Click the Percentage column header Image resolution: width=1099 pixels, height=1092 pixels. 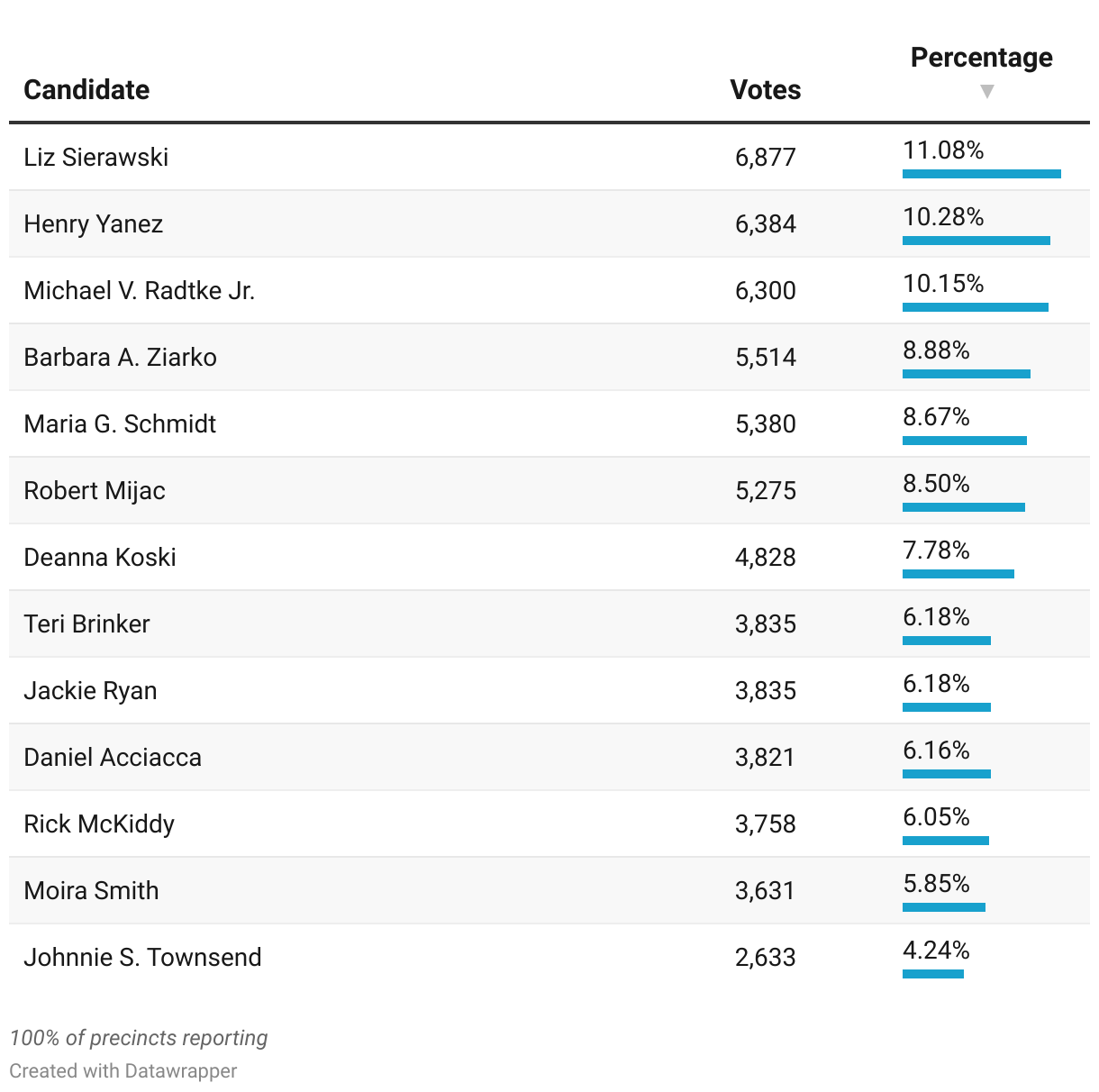point(981,58)
